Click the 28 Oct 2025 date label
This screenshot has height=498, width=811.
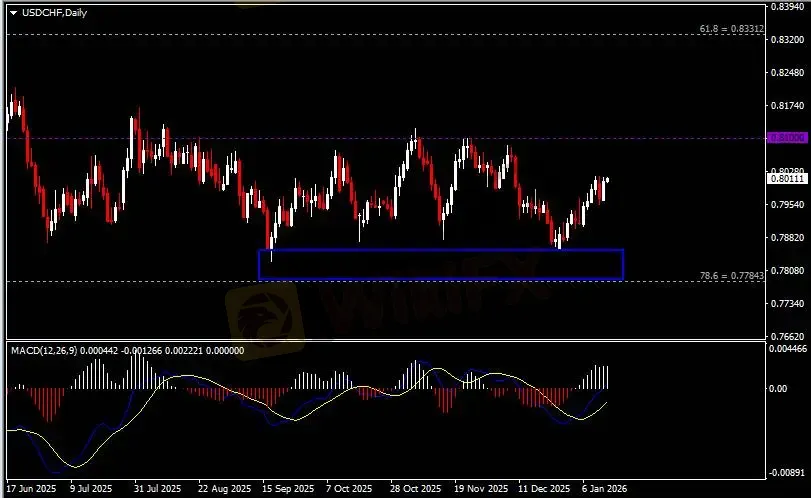click(x=415, y=489)
